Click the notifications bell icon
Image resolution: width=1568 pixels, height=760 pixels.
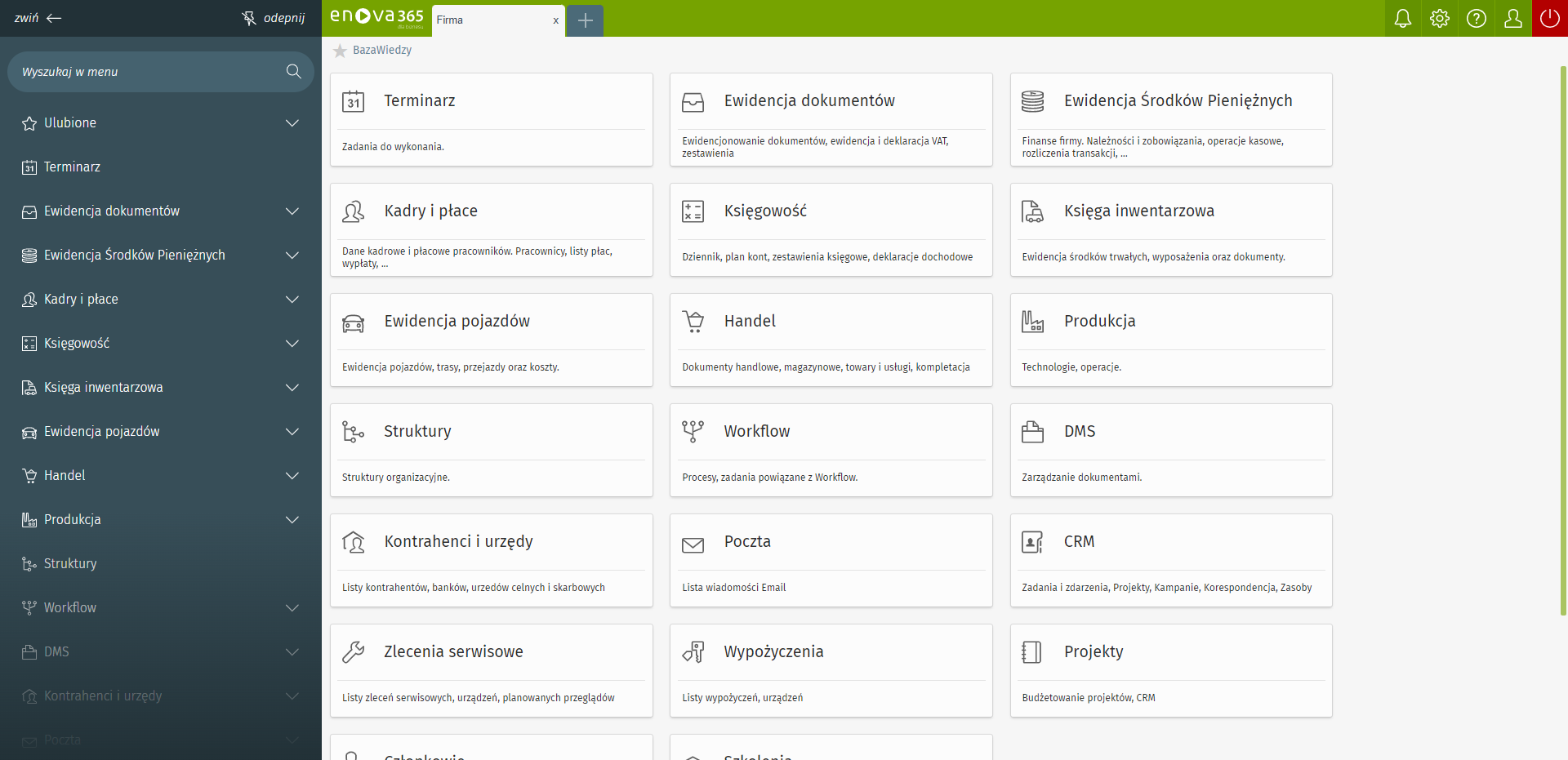[1402, 19]
